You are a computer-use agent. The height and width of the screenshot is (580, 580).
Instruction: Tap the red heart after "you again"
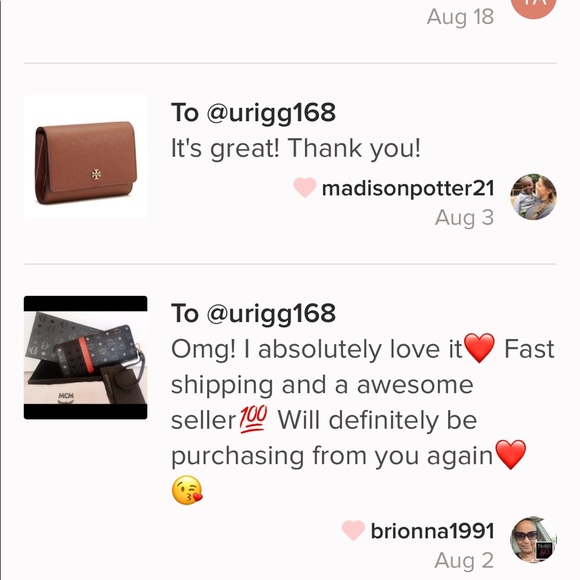(x=510, y=455)
